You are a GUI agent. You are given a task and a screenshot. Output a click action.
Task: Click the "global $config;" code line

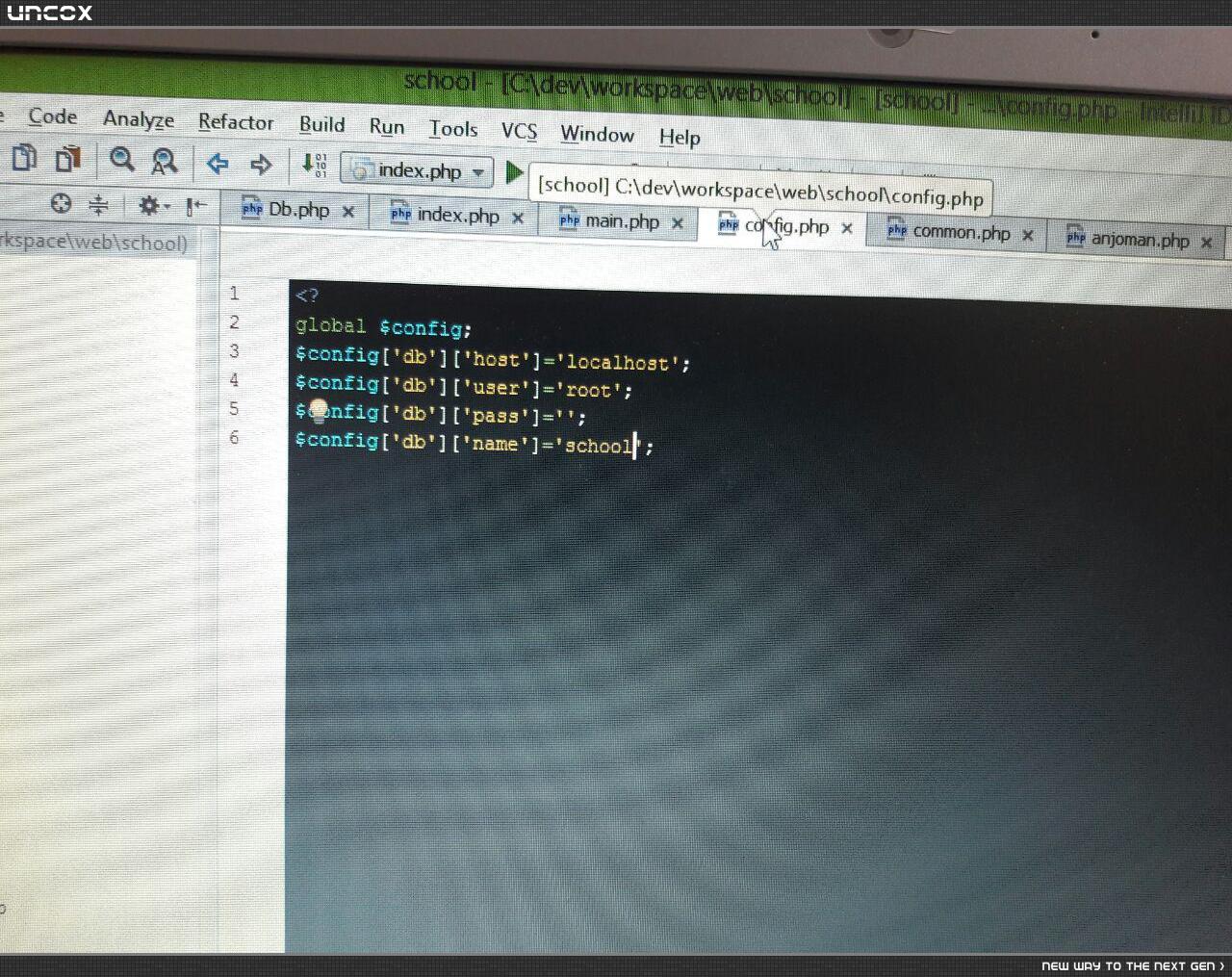pos(384,327)
